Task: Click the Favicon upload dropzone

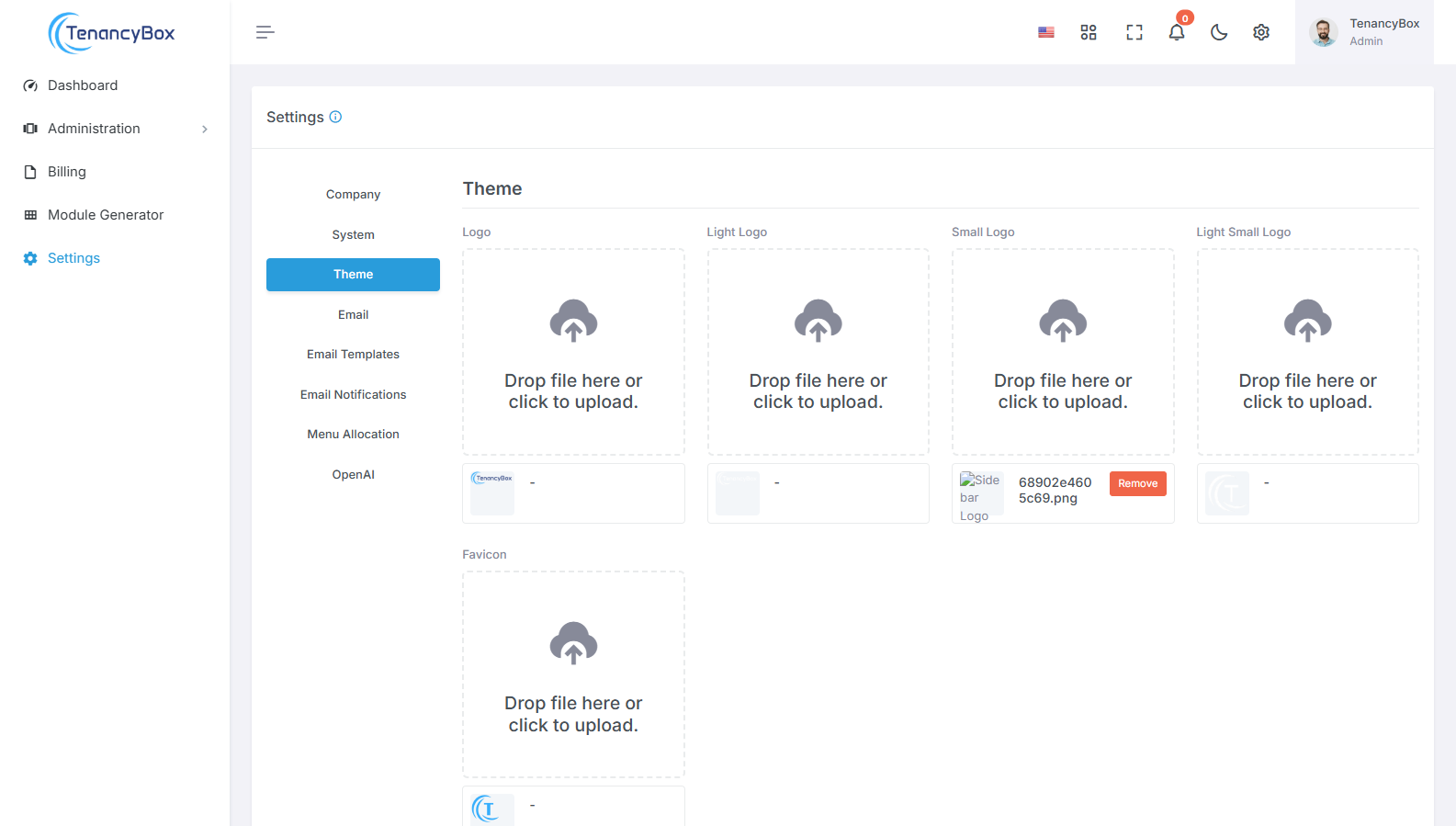Action: pyautogui.click(x=573, y=674)
